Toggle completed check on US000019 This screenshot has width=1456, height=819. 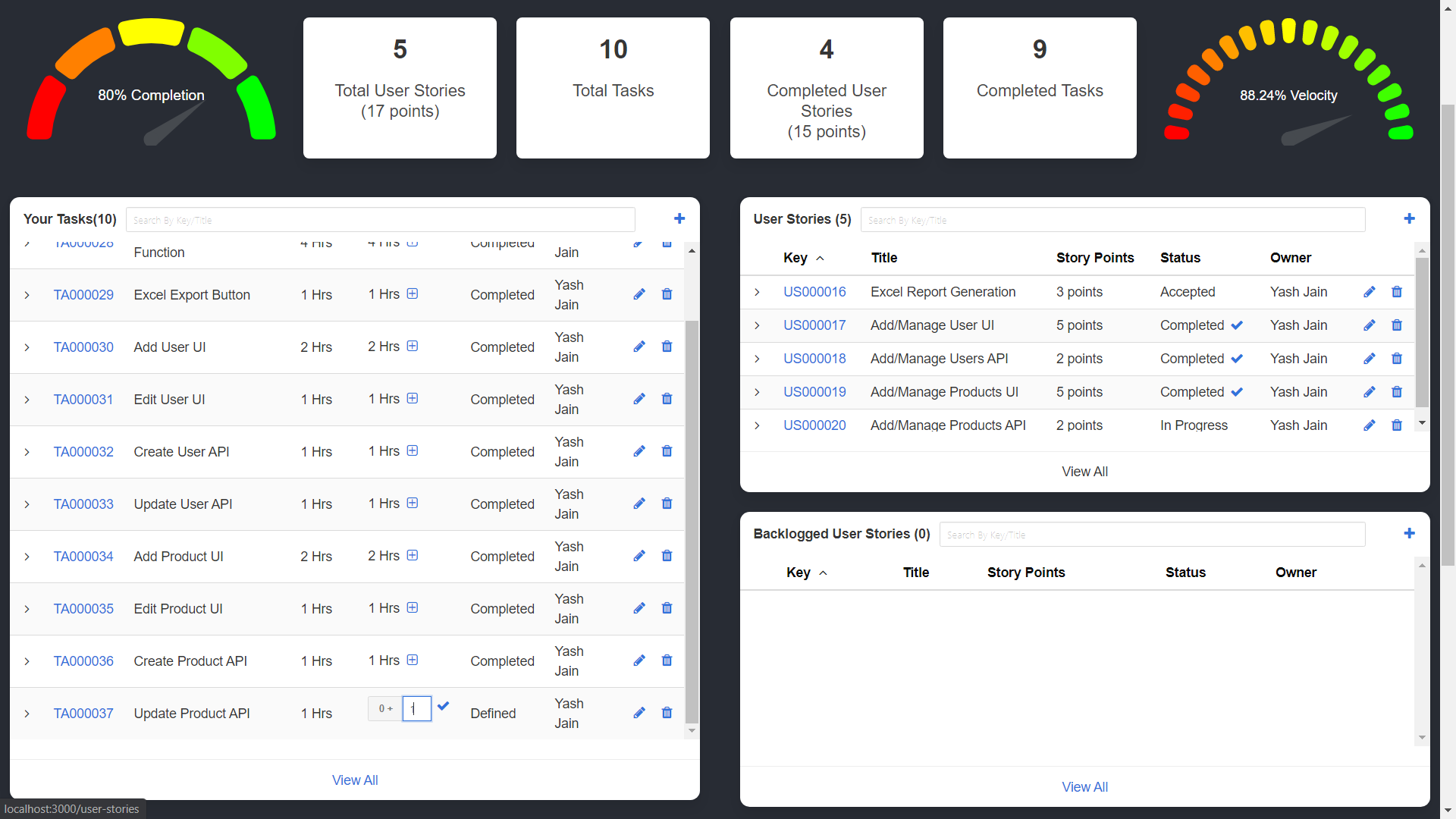point(1237,391)
